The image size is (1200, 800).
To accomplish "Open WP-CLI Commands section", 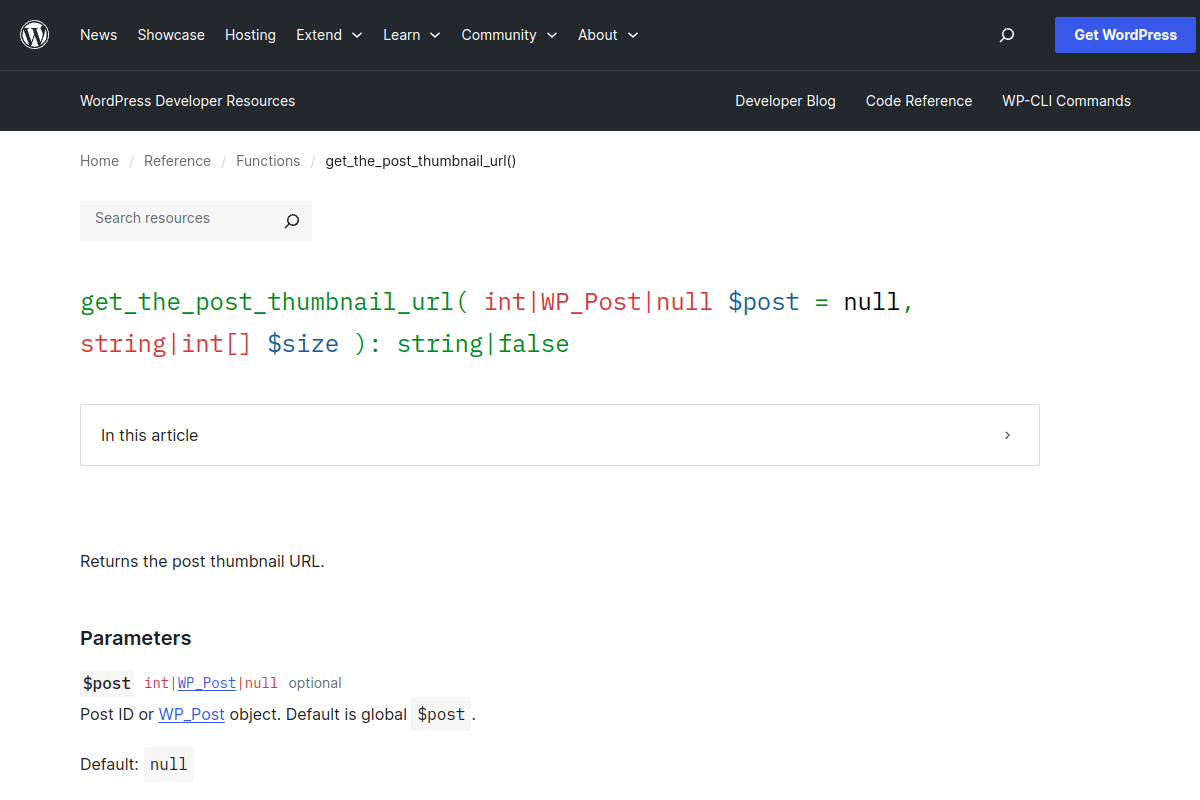I will point(1066,101).
